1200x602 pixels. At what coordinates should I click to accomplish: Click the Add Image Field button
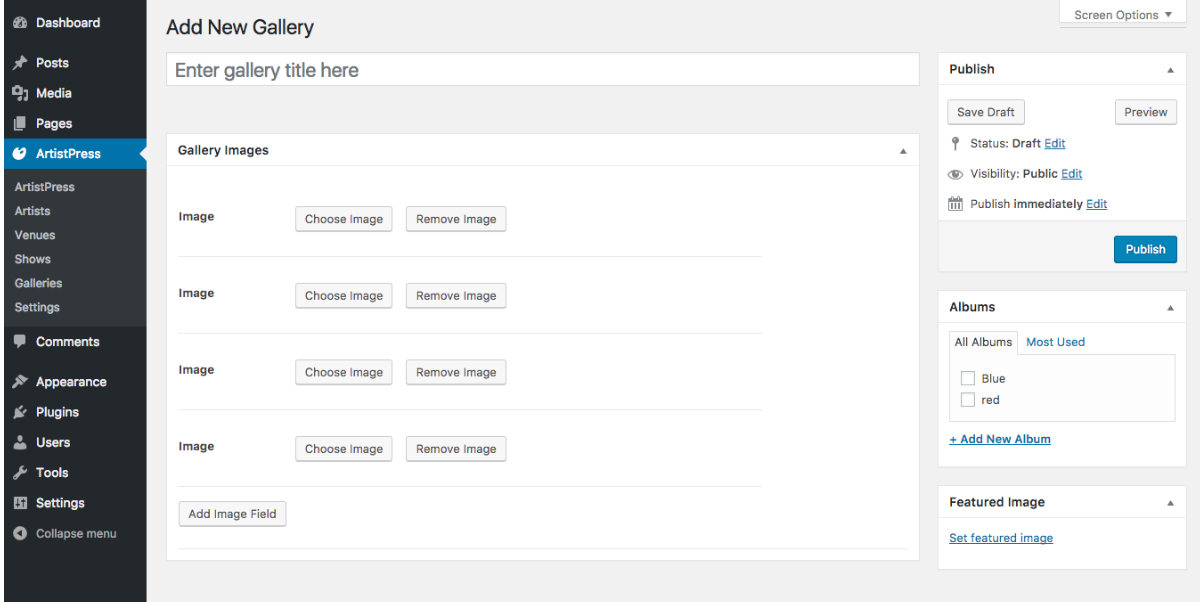coord(232,514)
